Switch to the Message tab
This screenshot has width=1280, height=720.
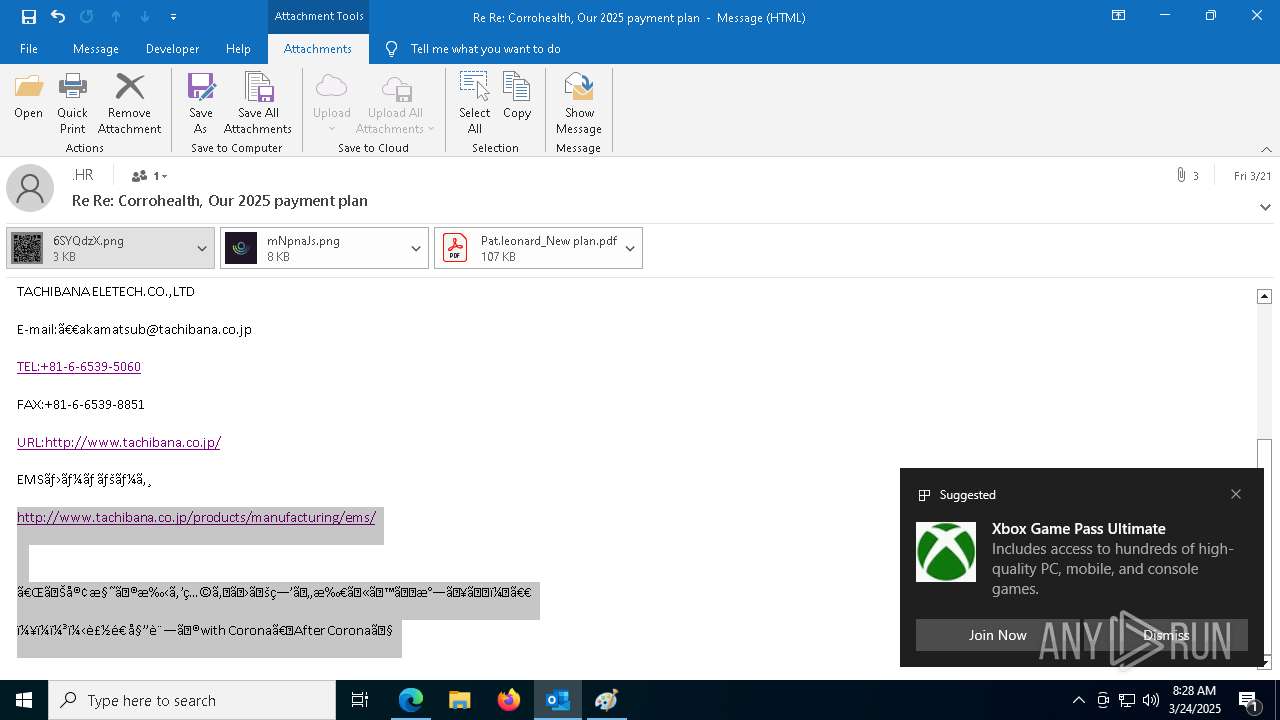(x=96, y=49)
